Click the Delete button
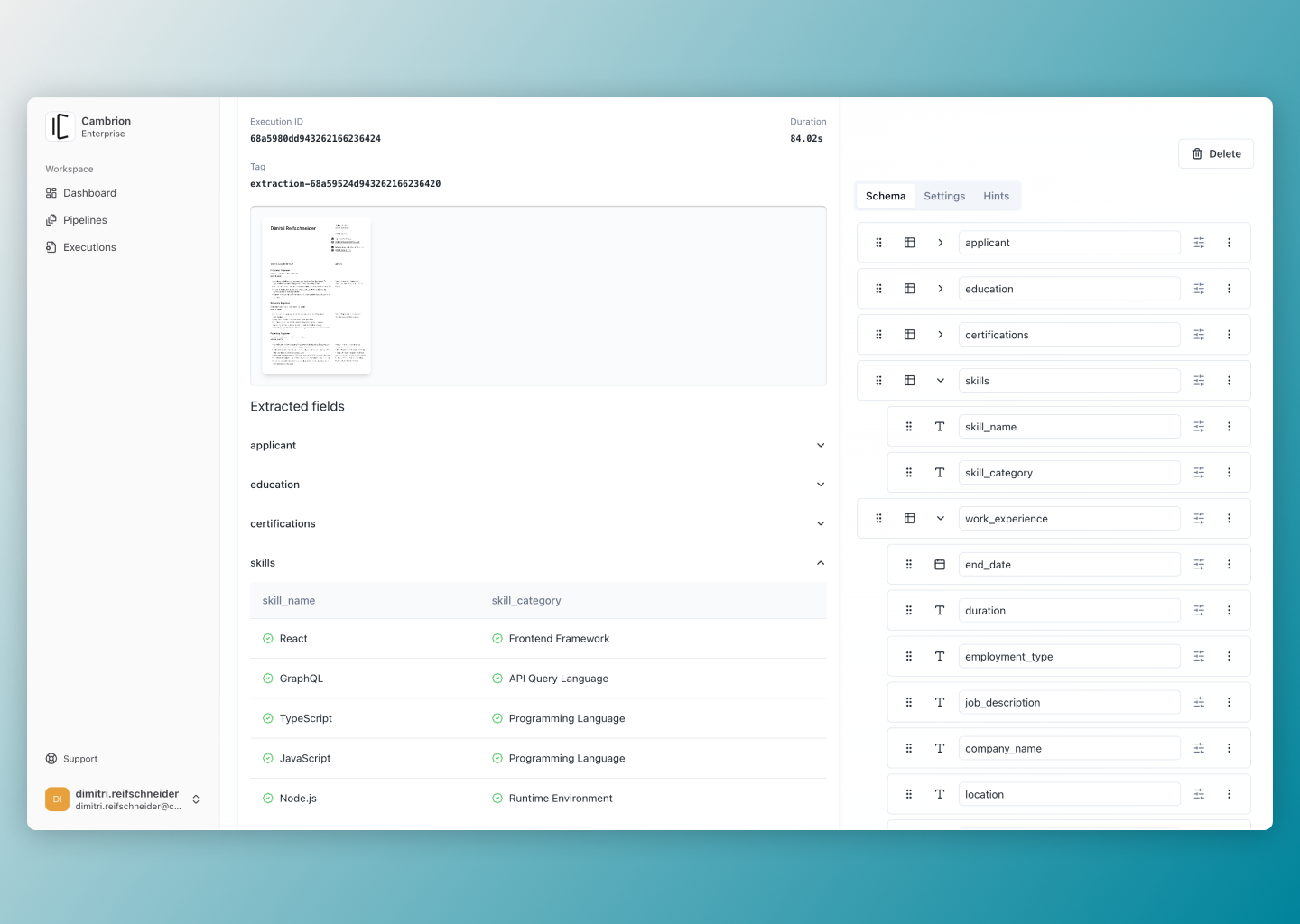The width and height of the screenshot is (1300, 924). (1216, 153)
